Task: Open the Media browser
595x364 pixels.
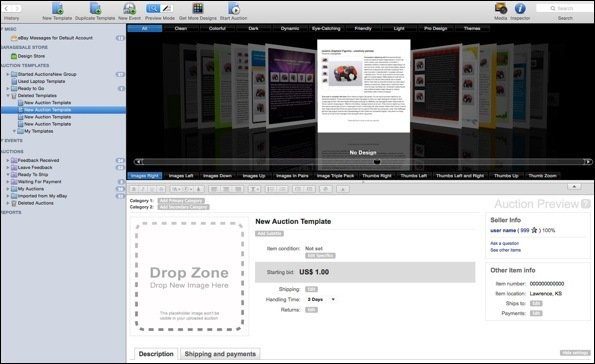Action: coord(501,8)
